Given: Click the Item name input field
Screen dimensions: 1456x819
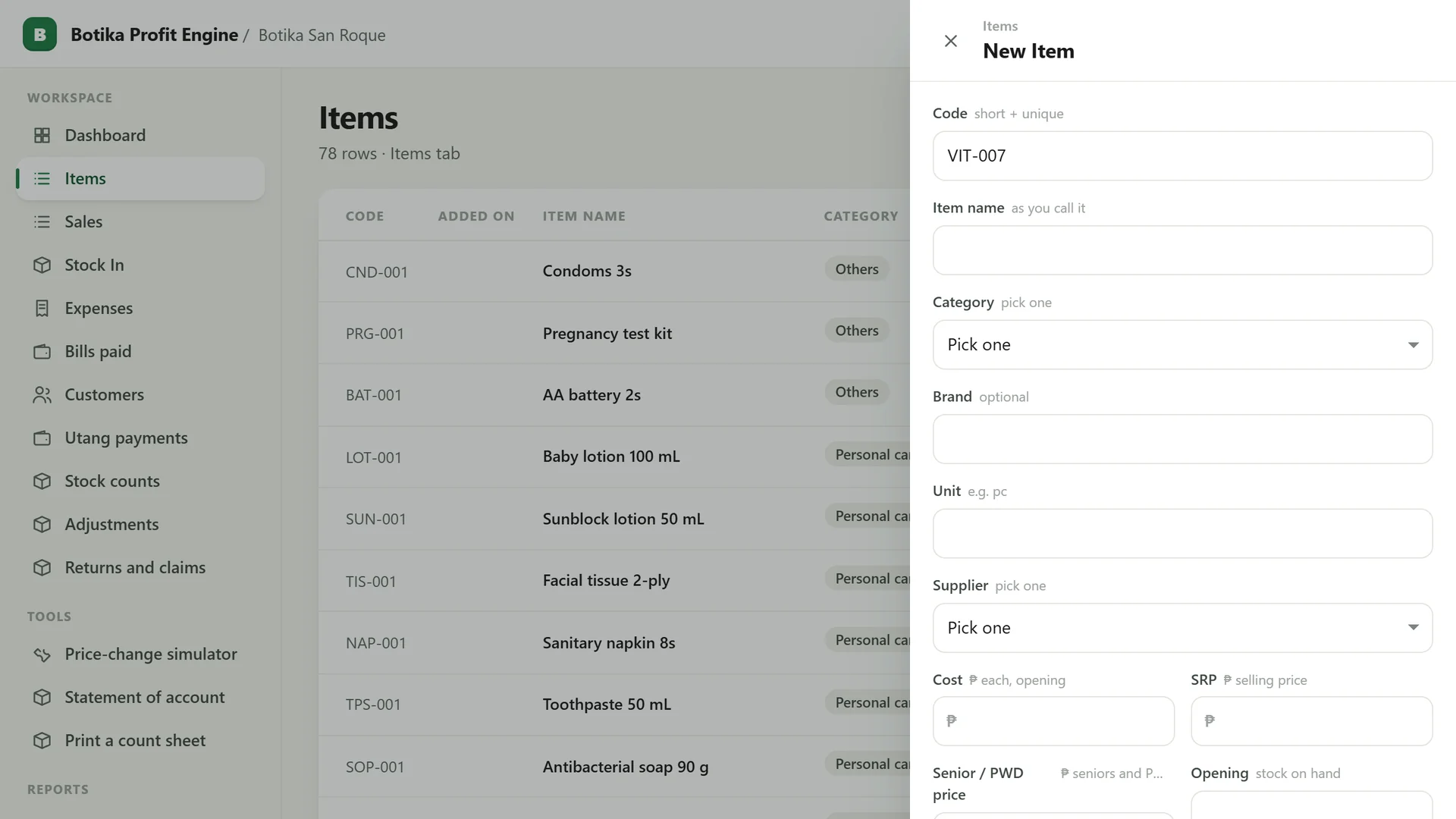Looking at the screenshot, I should [1182, 250].
